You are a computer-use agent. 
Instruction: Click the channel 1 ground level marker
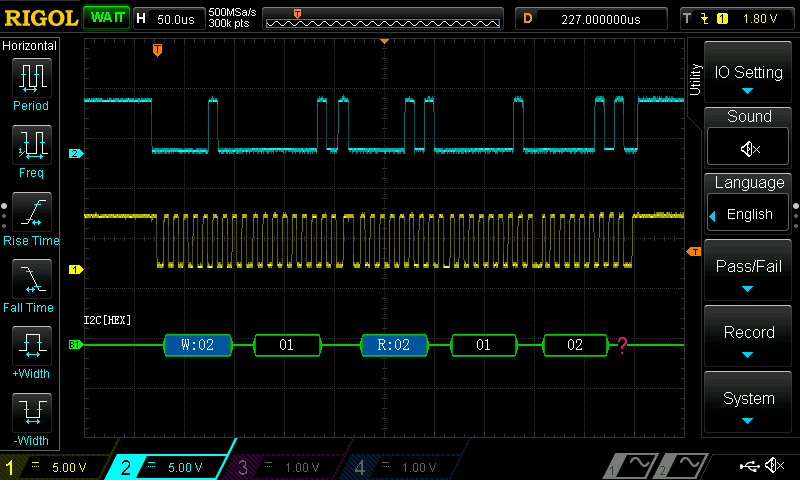coord(76,269)
